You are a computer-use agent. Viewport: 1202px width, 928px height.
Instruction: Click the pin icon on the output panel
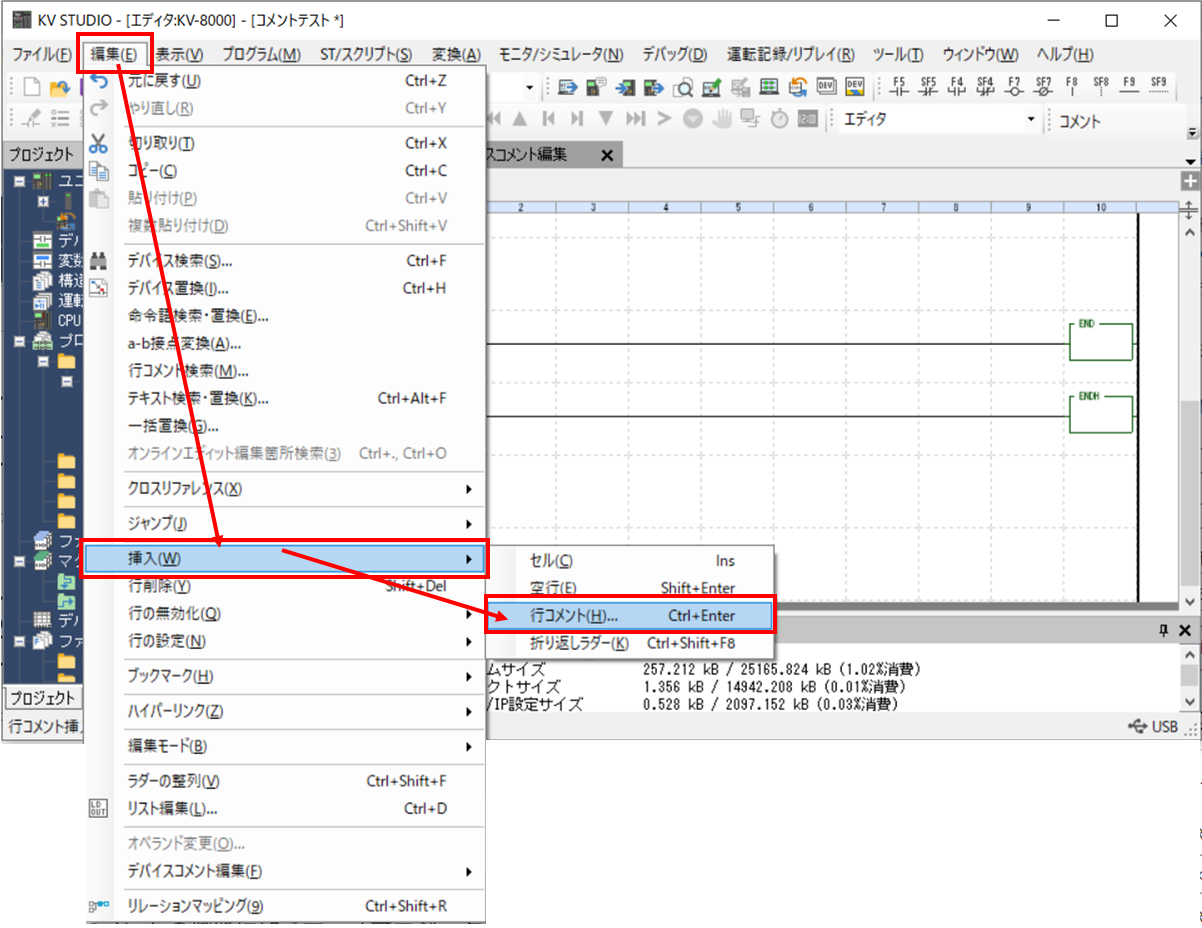coord(1163,630)
